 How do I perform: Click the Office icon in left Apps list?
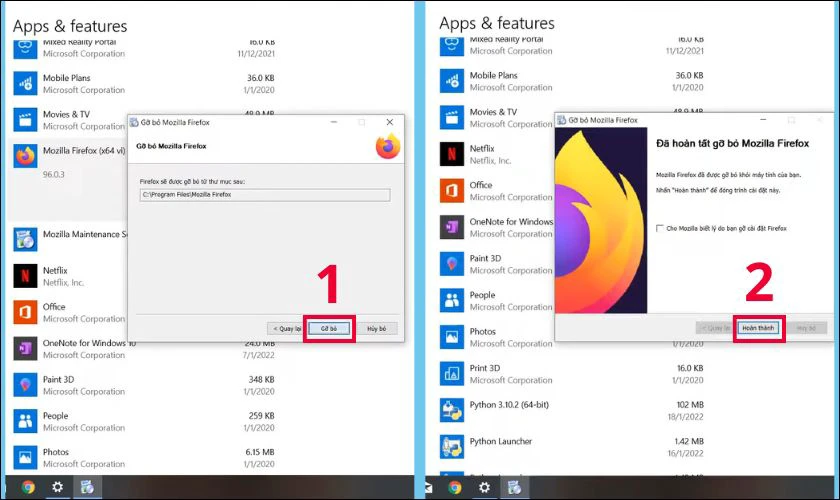25,312
